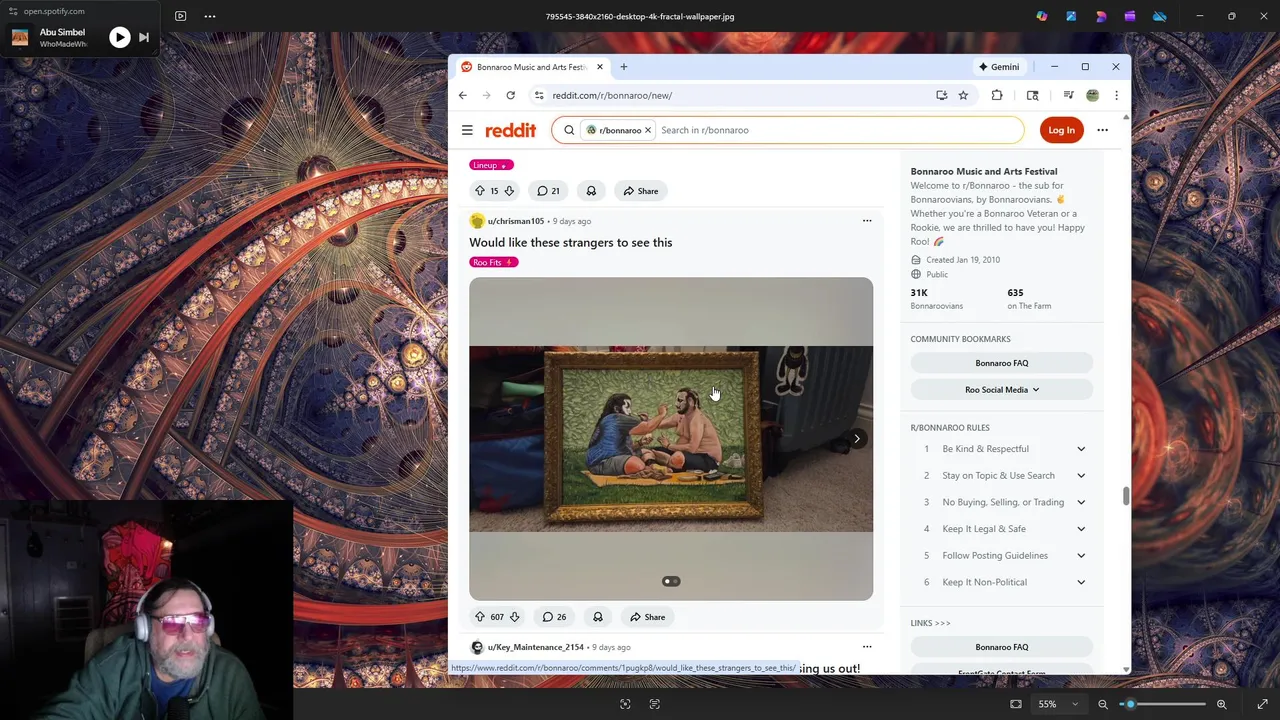Upvote the post with 607 votes
Image resolution: width=1280 pixels, height=720 pixels.
click(480, 617)
